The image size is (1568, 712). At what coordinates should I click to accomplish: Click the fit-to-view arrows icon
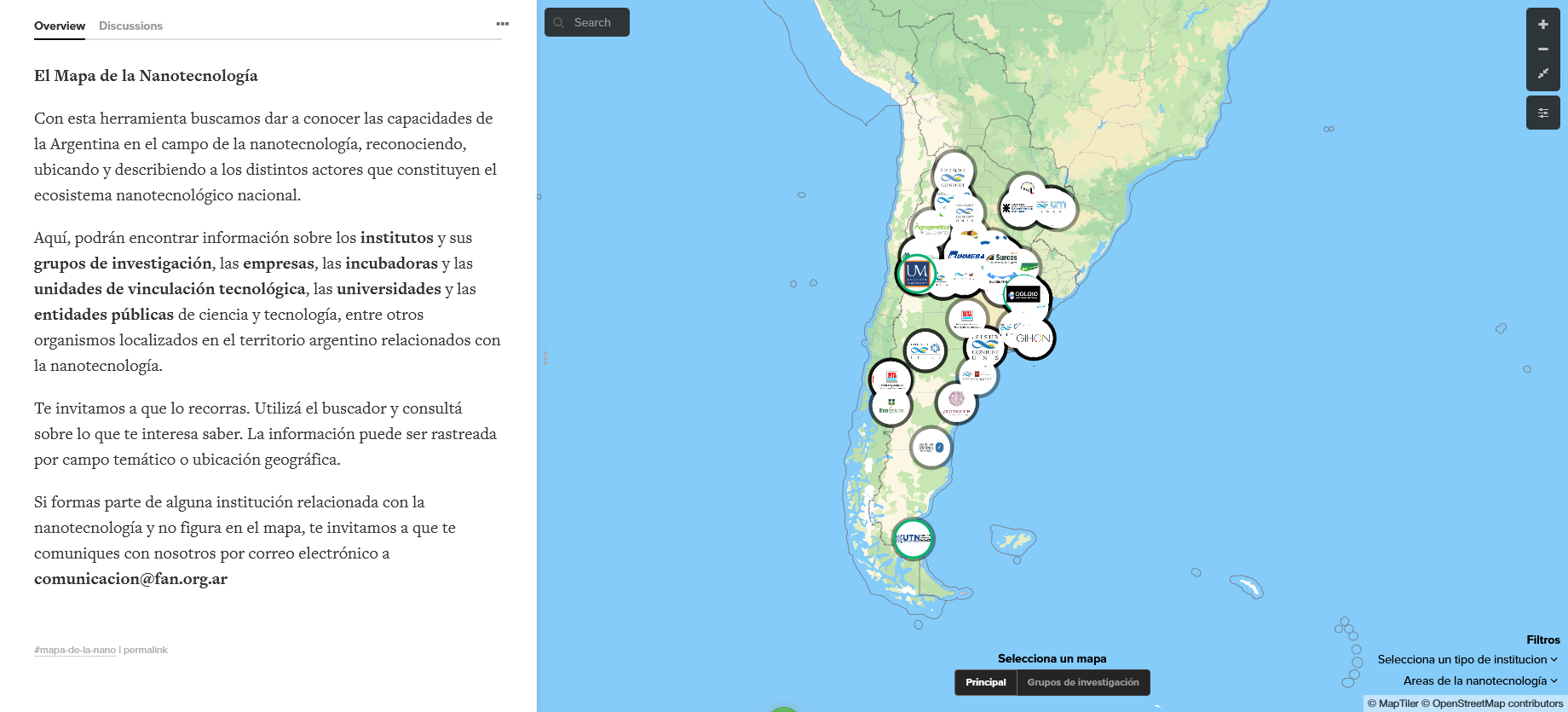pos(1542,74)
